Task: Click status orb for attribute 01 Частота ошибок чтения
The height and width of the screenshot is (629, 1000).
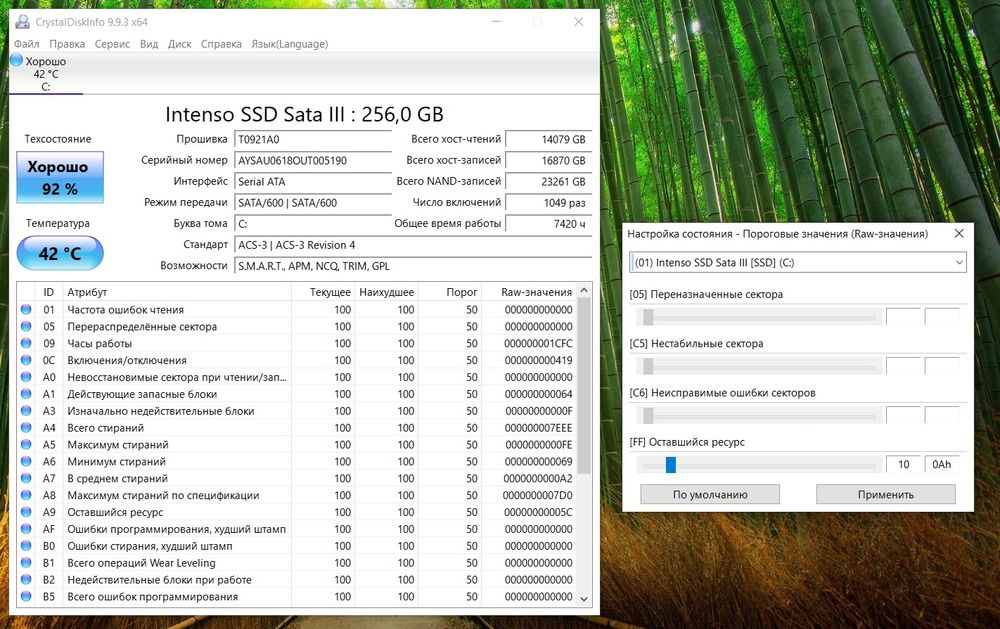Action: pyautogui.click(x=26, y=309)
